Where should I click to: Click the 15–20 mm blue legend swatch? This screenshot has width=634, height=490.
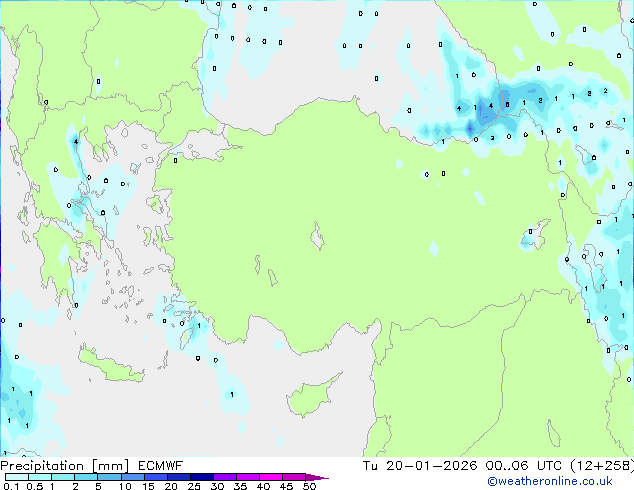pos(156,477)
